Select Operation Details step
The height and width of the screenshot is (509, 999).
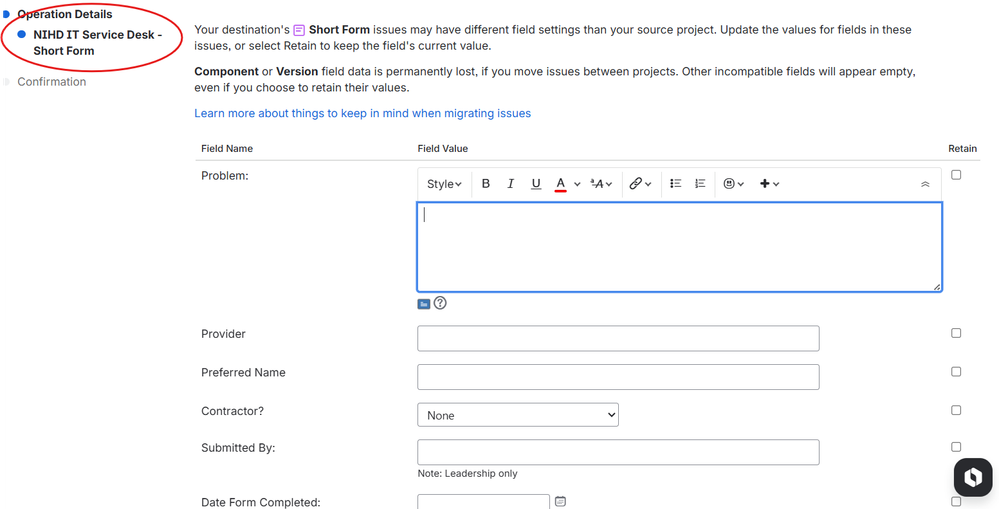[x=64, y=14]
